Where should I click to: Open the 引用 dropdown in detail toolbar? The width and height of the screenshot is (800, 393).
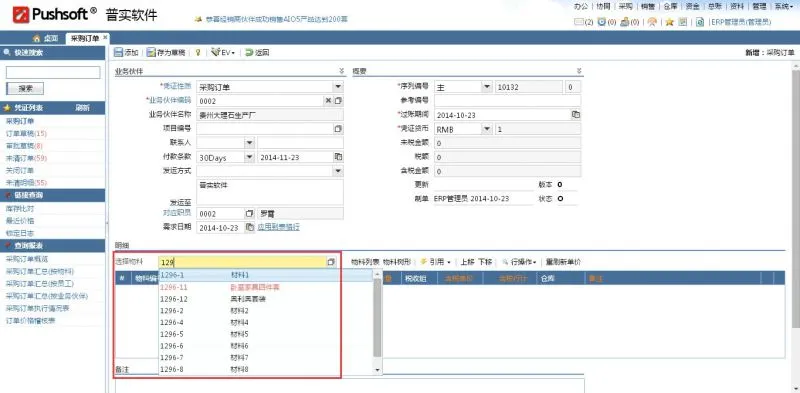(436, 262)
